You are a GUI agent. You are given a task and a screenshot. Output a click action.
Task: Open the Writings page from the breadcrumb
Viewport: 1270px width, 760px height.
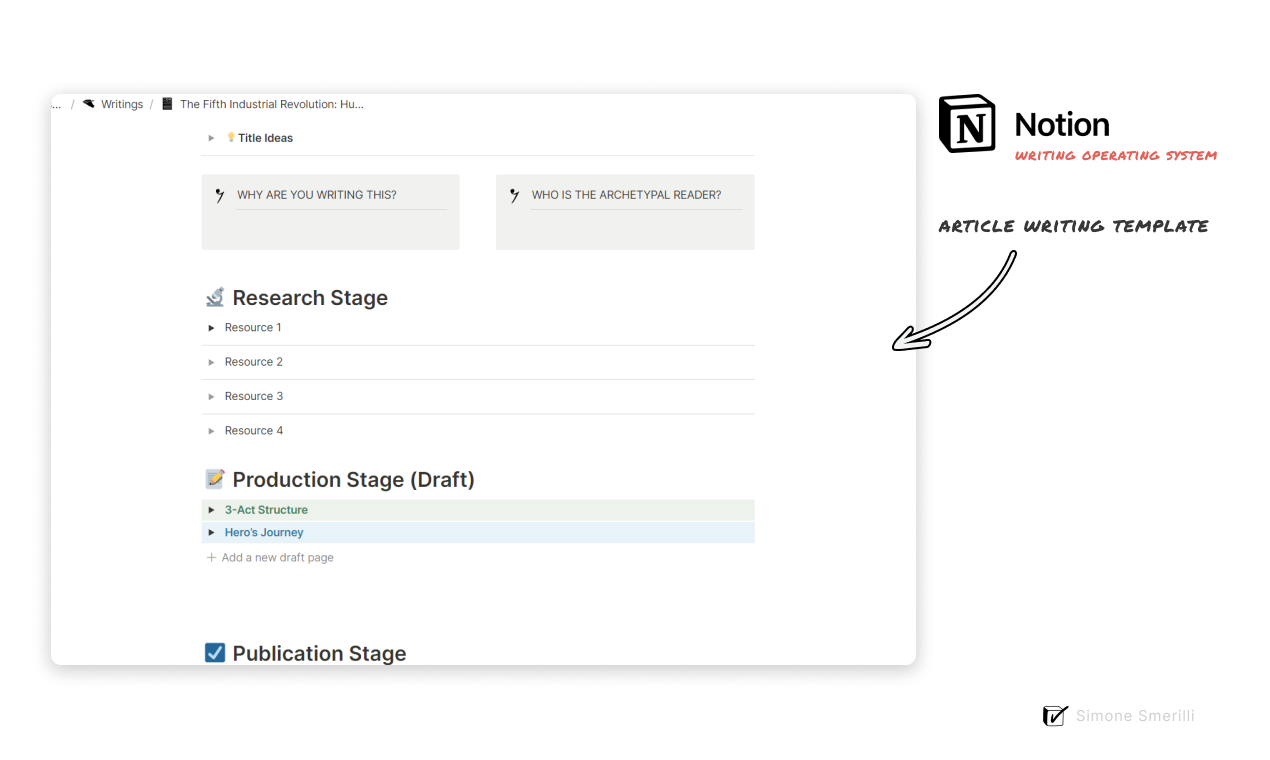coord(122,104)
